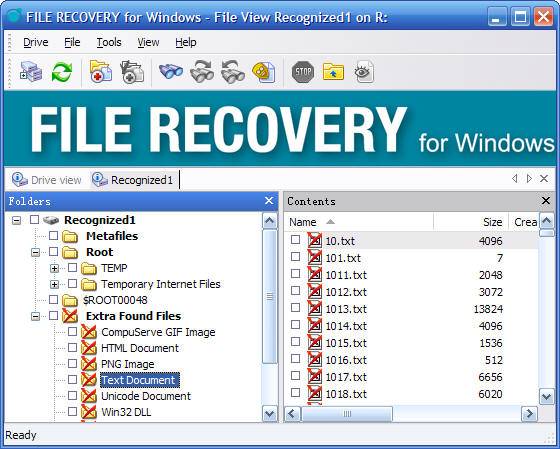
Task: Sort by Name column header
Action: (359, 222)
